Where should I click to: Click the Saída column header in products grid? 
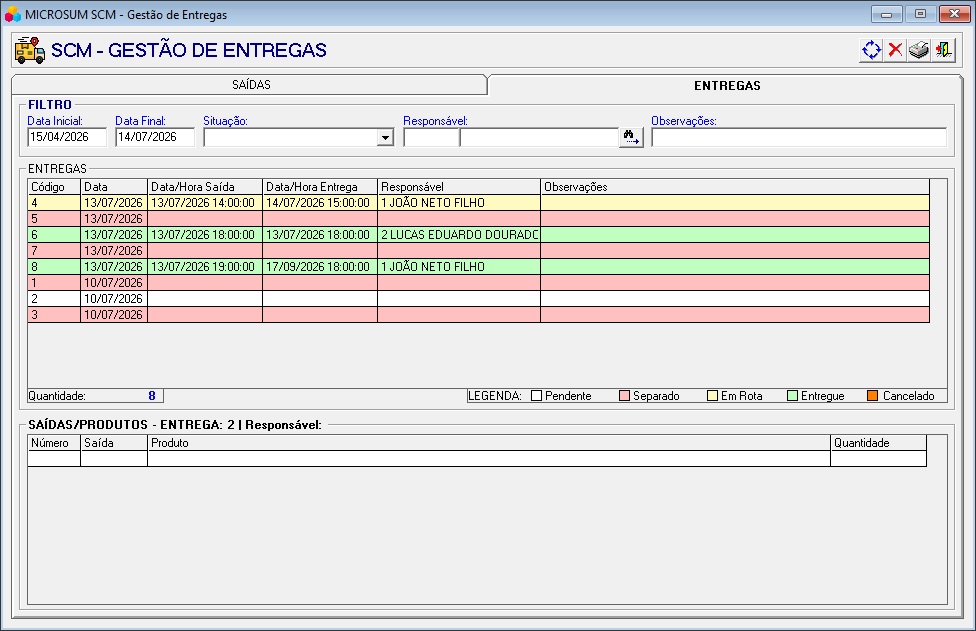(x=114, y=443)
